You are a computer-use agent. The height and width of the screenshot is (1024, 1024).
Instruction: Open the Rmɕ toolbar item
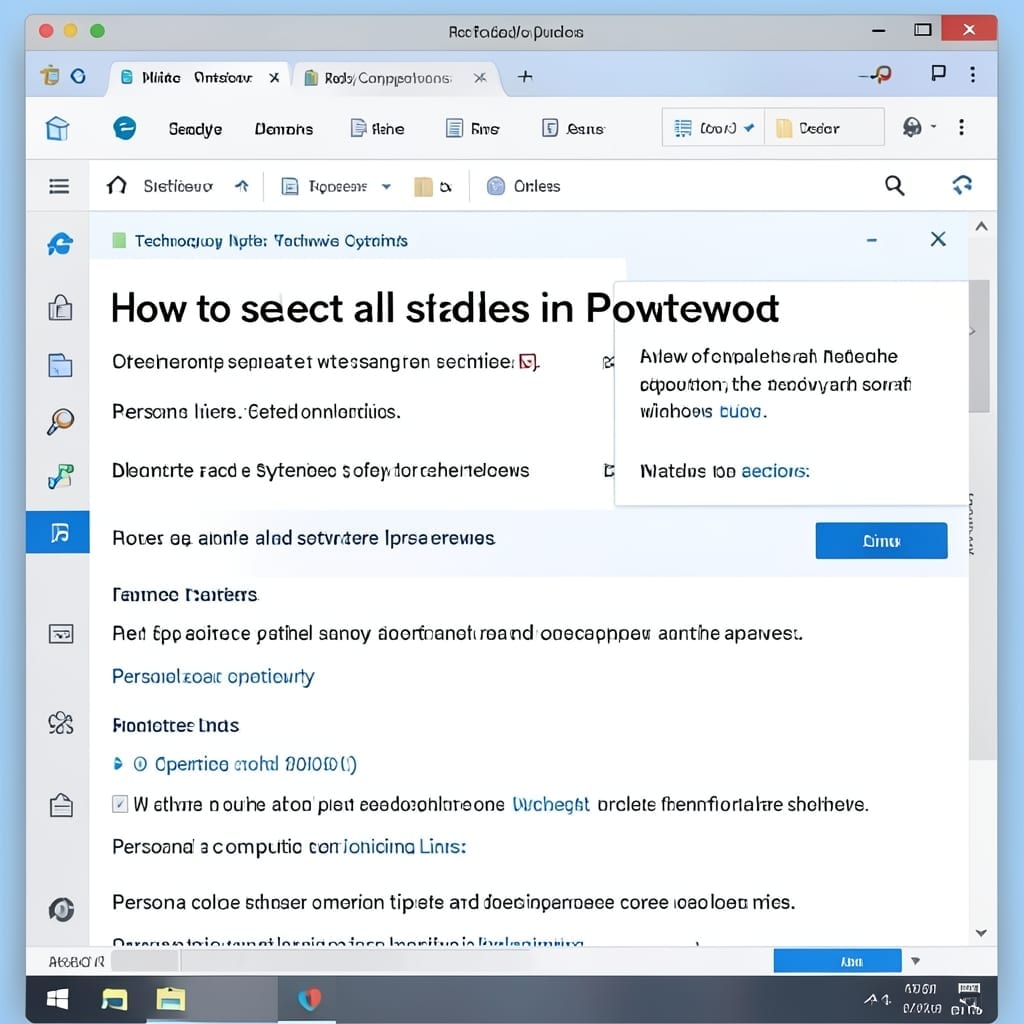click(472, 129)
